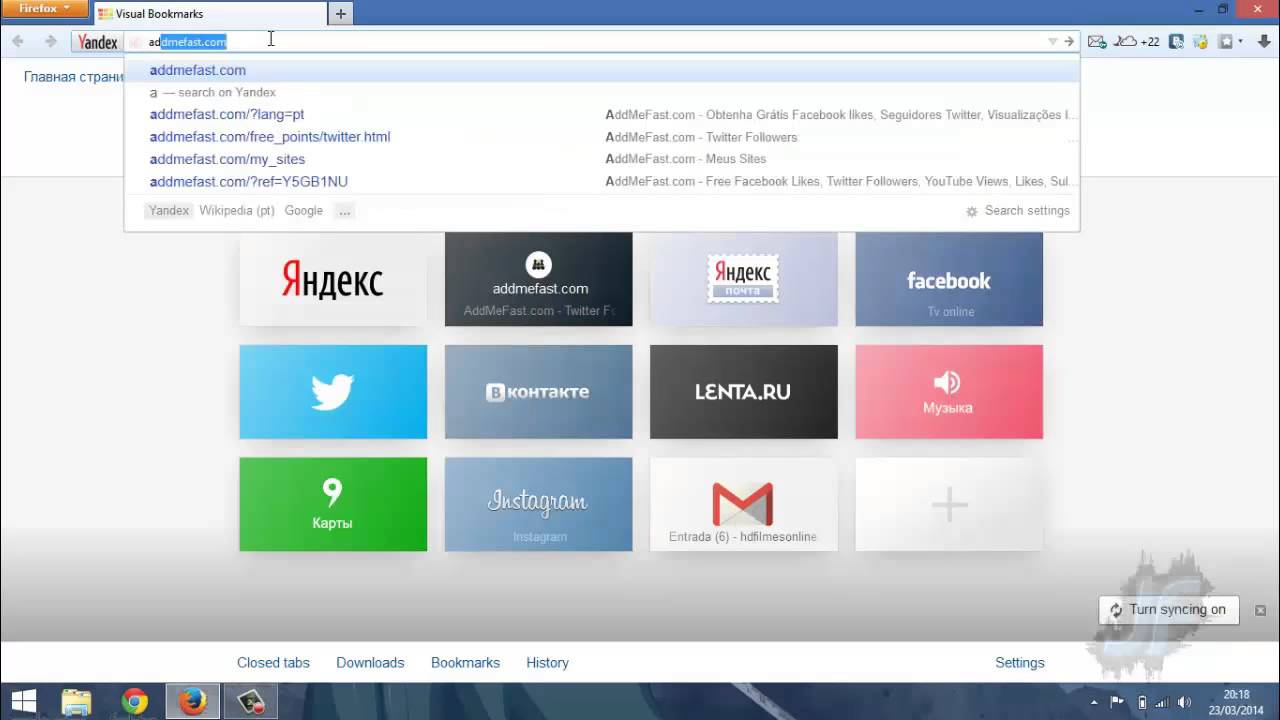Click inside the address bar text field

tap(600, 41)
